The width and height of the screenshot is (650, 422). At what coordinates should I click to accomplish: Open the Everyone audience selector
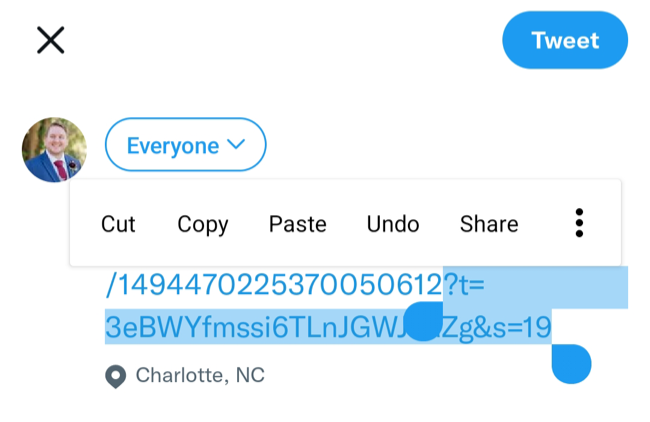click(185, 146)
